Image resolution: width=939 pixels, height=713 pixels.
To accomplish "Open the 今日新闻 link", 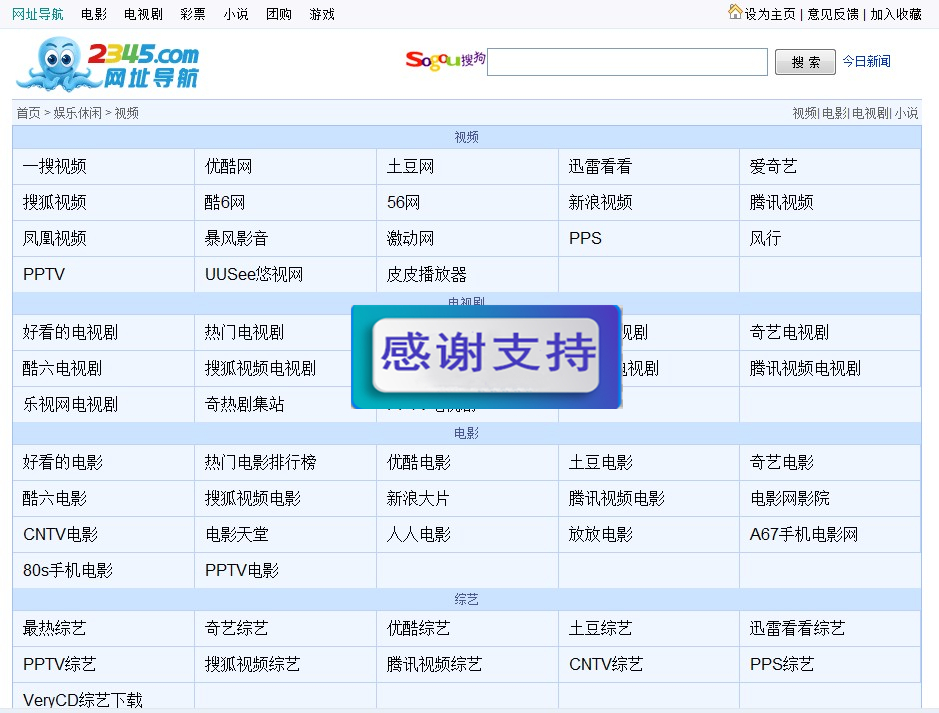I will (866, 61).
